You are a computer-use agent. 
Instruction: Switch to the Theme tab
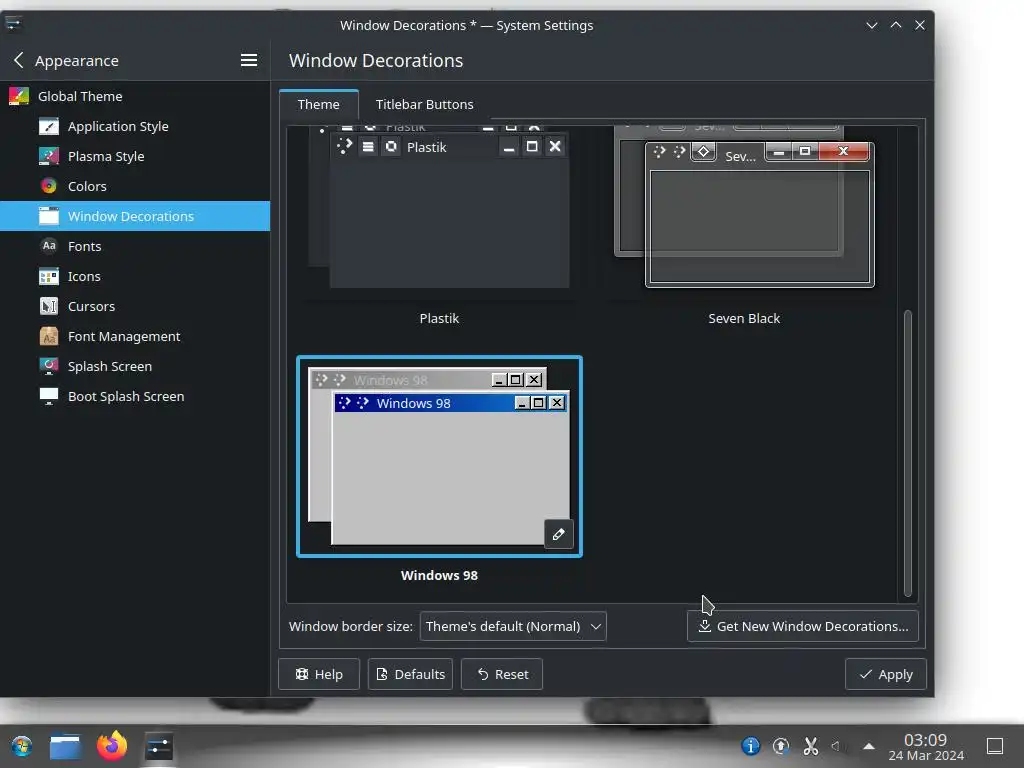(319, 104)
